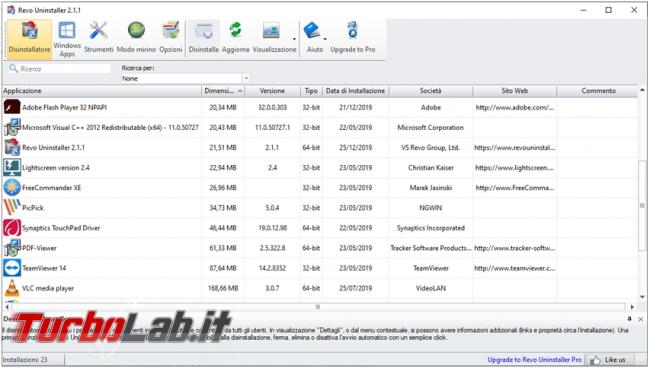This screenshot has width=650, height=368.
Task: Sort by the Versione column header
Action: pyautogui.click(x=272, y=91)
